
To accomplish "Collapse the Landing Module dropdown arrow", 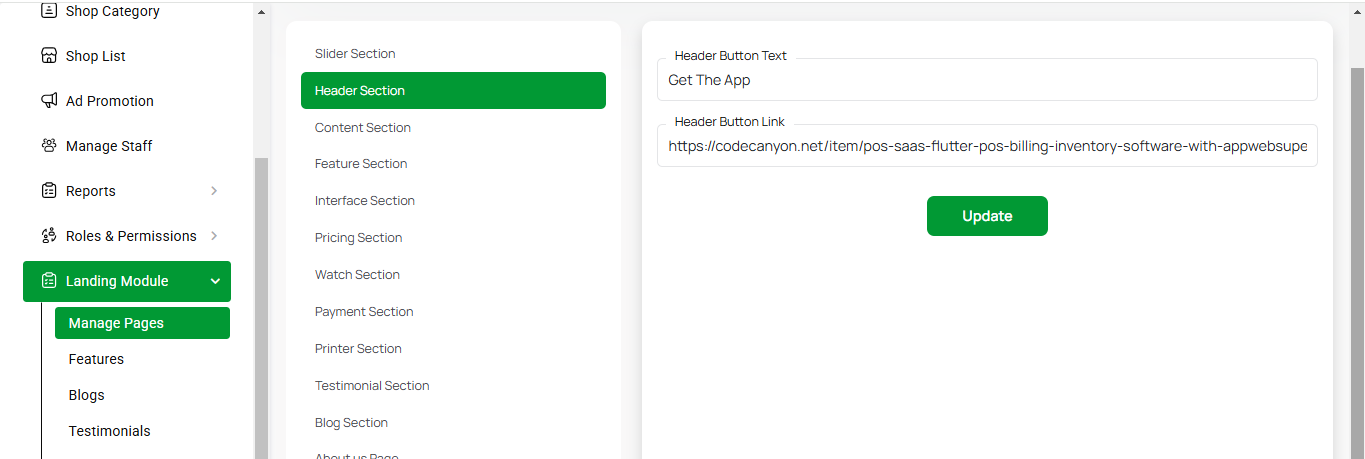I will point(215,282).
